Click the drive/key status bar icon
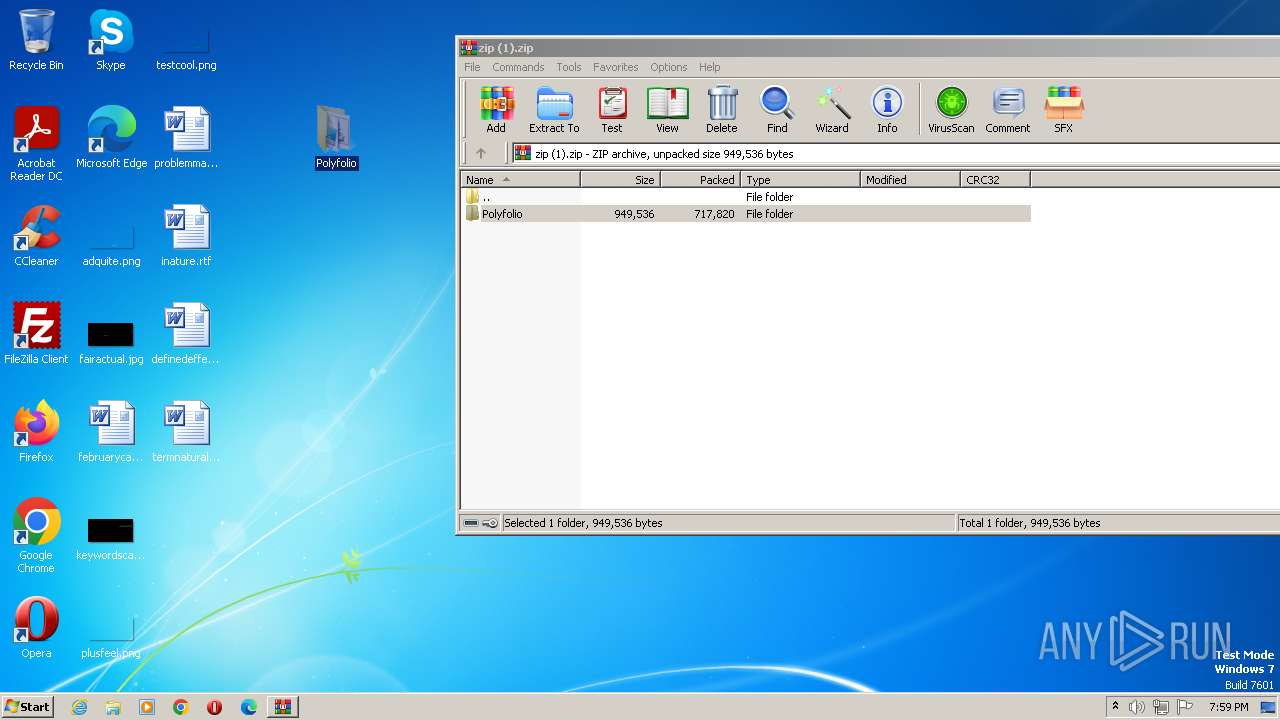The height and width of the screenshot is (720, 1280). tap(481, 523)
